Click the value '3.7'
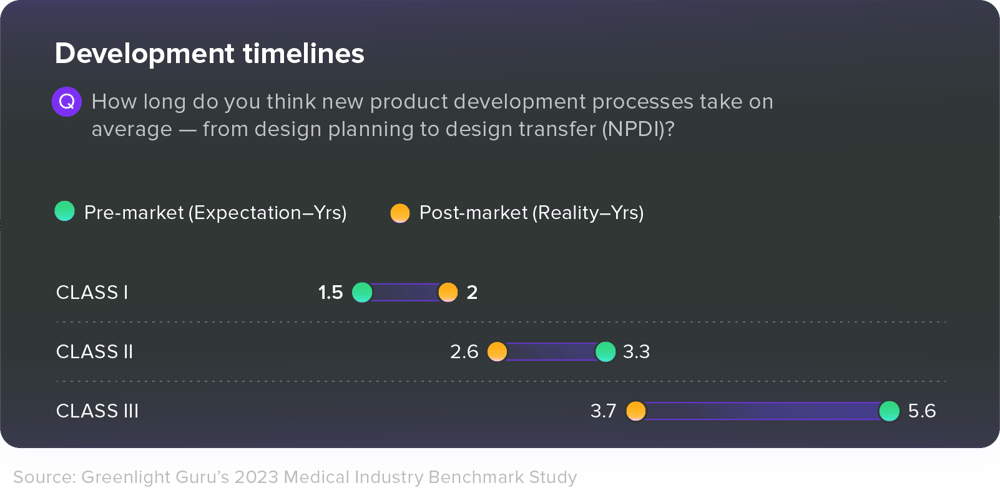 [603, 411]
